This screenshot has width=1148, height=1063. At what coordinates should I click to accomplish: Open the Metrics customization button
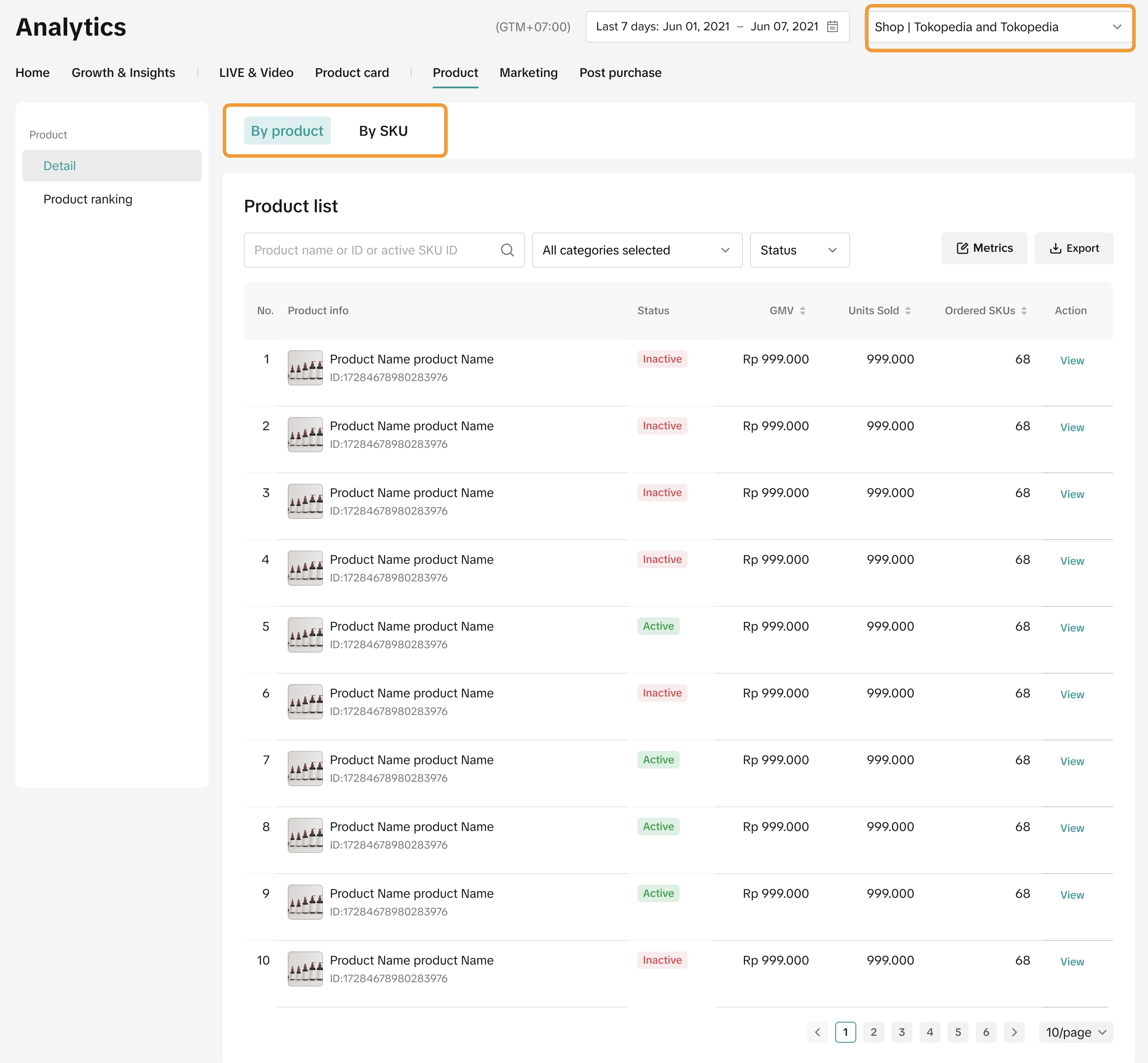pyautogui.click(x=984, y=248)
